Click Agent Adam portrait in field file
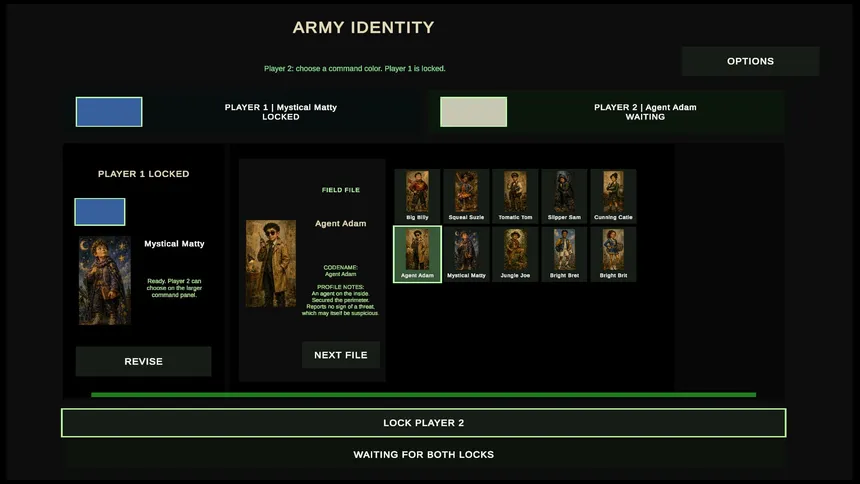Viewport: 860px width, 484px height. click(x=271, y=263)
